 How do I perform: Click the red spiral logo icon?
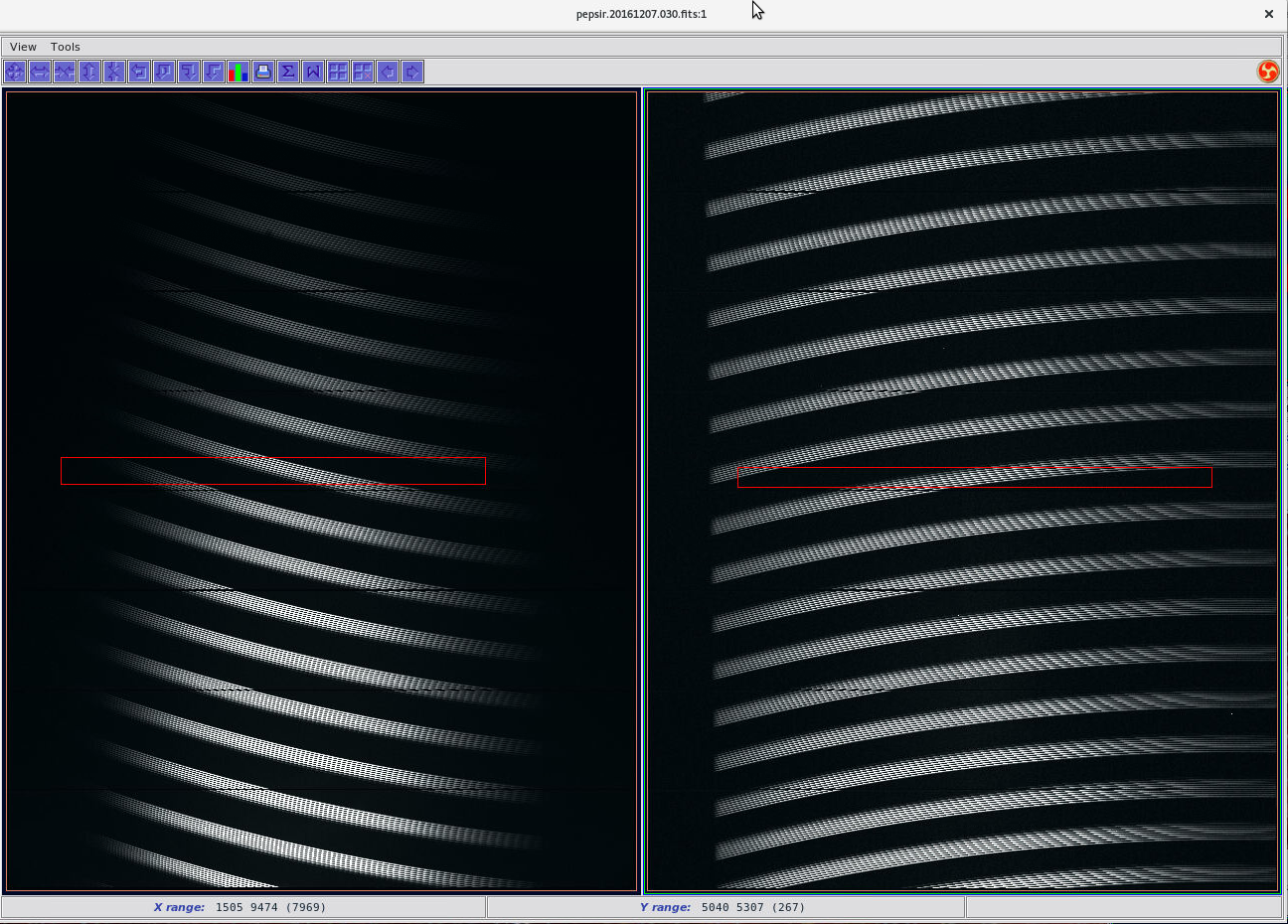click(1268, 72)
